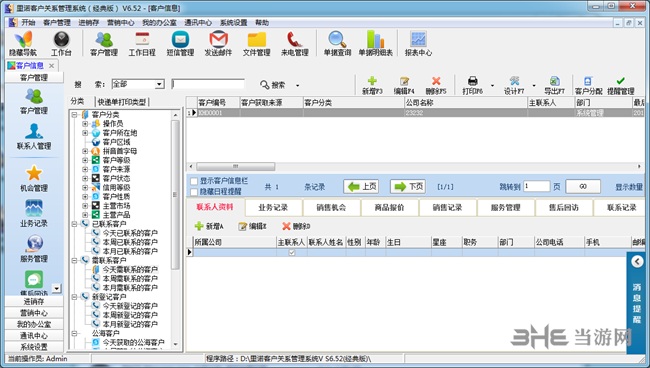Click the 设计F7 design icon

tap(514, 85)
